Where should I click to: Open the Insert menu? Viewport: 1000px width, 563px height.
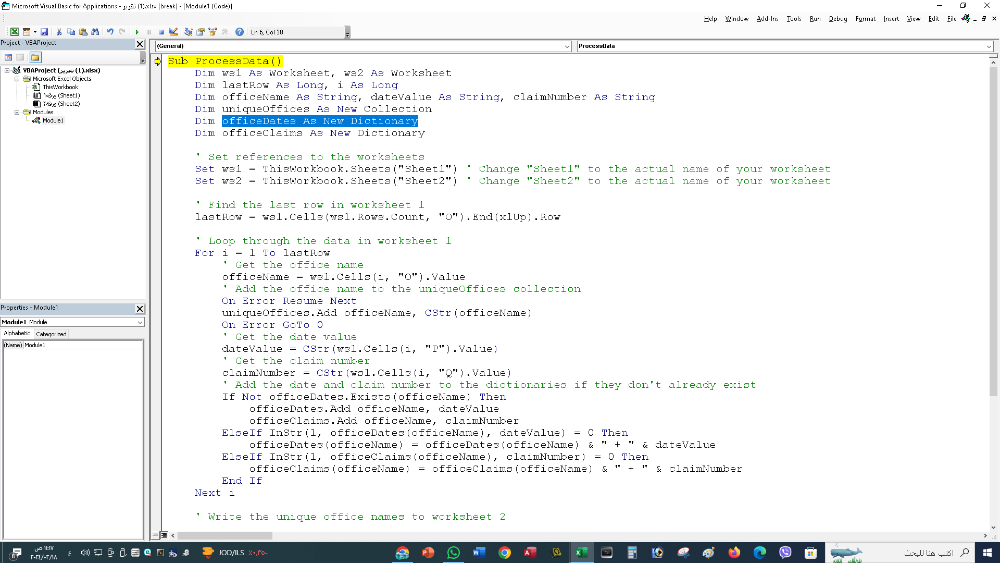coord(892,19)
